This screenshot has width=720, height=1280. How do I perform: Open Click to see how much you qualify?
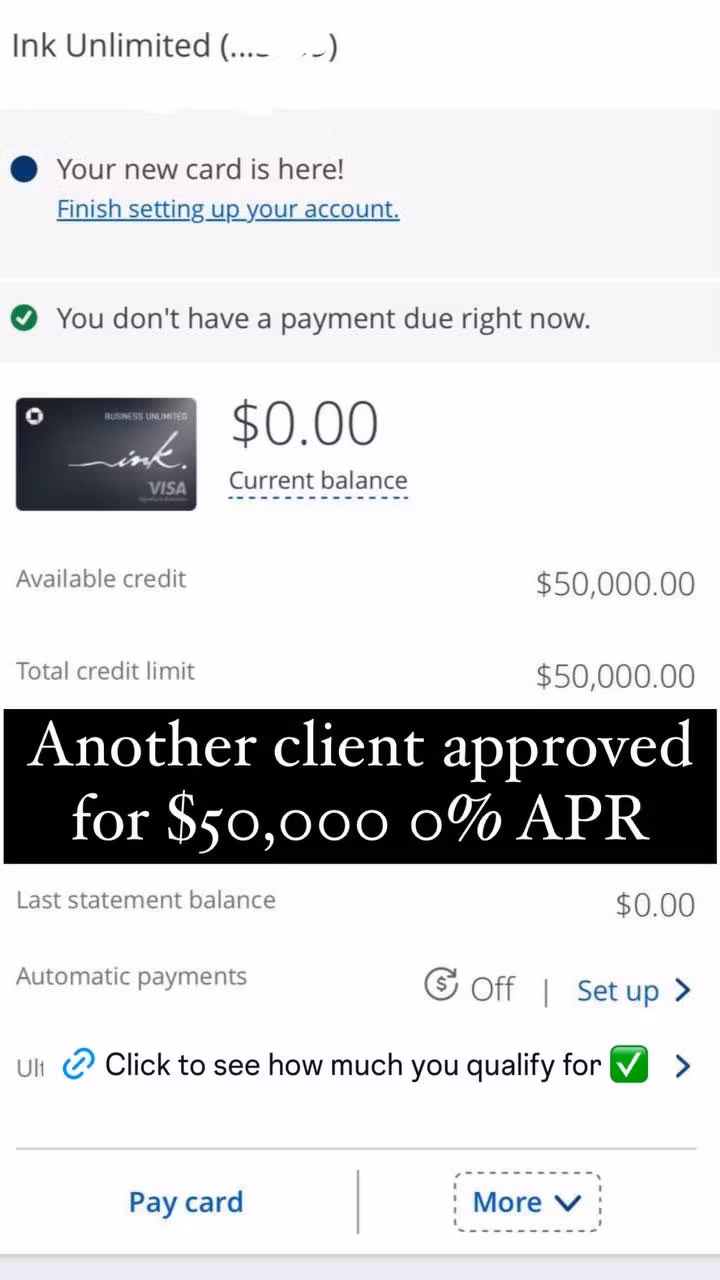tap(353, 1066)
